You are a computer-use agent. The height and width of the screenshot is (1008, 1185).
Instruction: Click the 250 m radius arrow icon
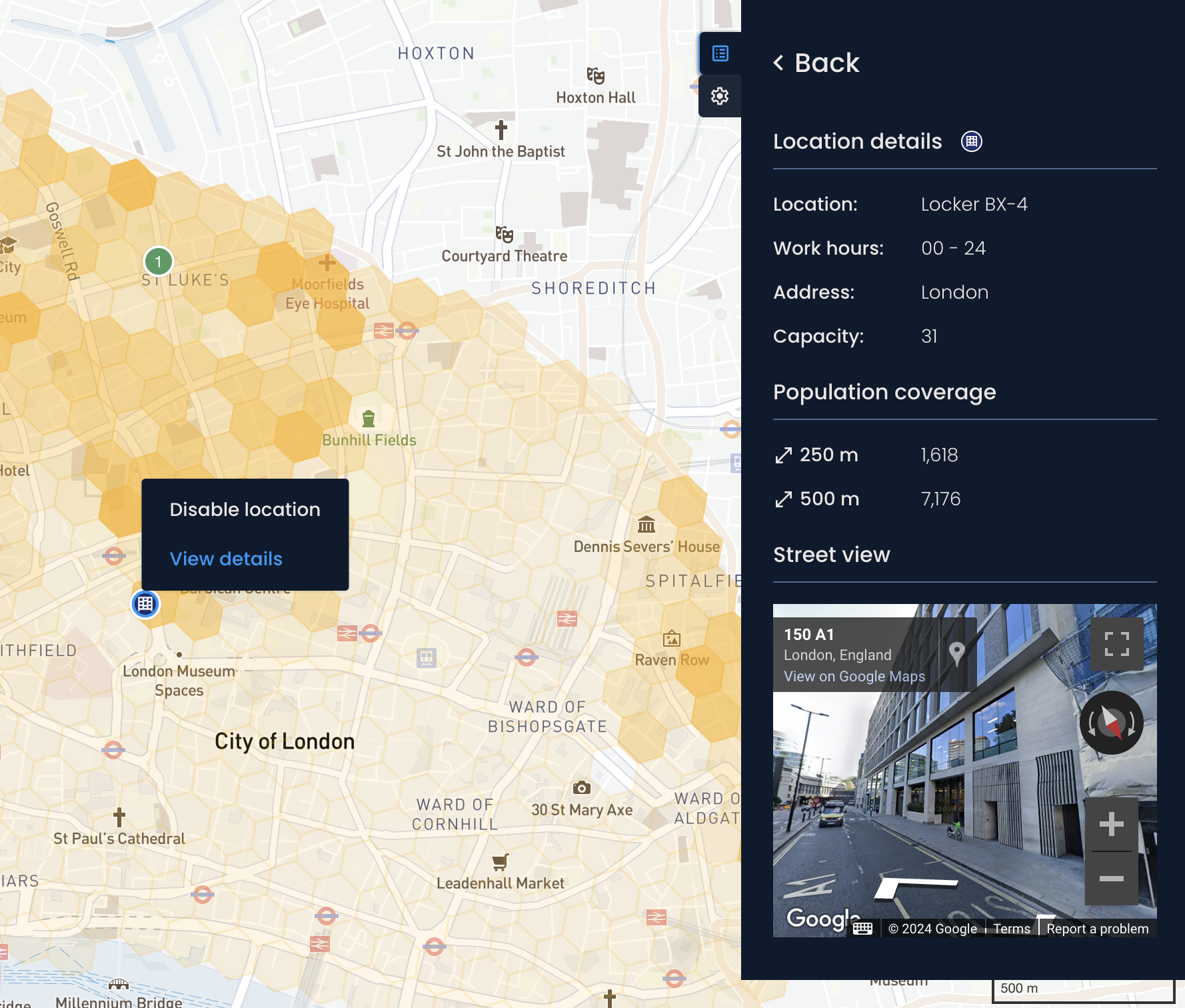point(784,455)
